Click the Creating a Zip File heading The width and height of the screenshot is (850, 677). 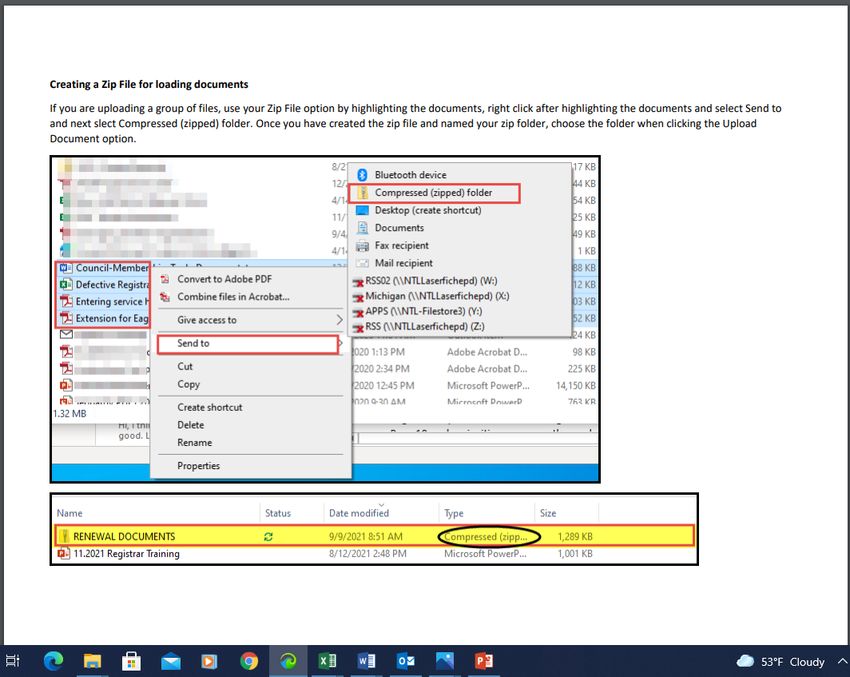pos(149,84)
